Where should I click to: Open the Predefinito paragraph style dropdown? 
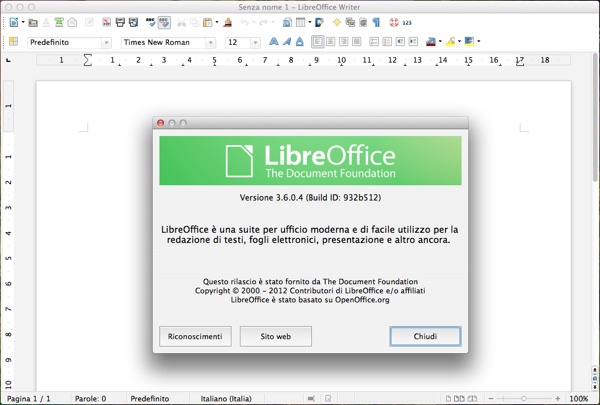tap(106, 42)
